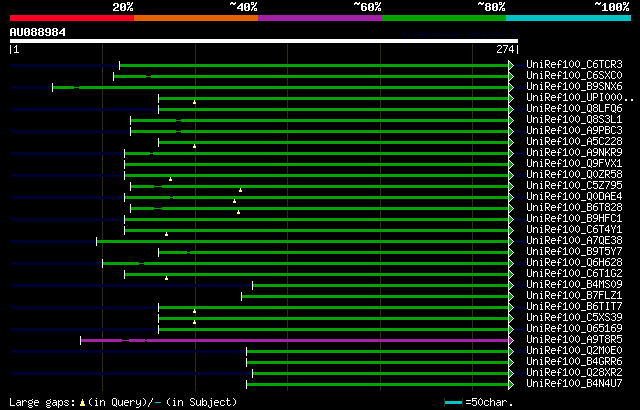640x410 pixels.
Task: Select the UniRef100_B4GRR6 label
Action: pos(574,362)
